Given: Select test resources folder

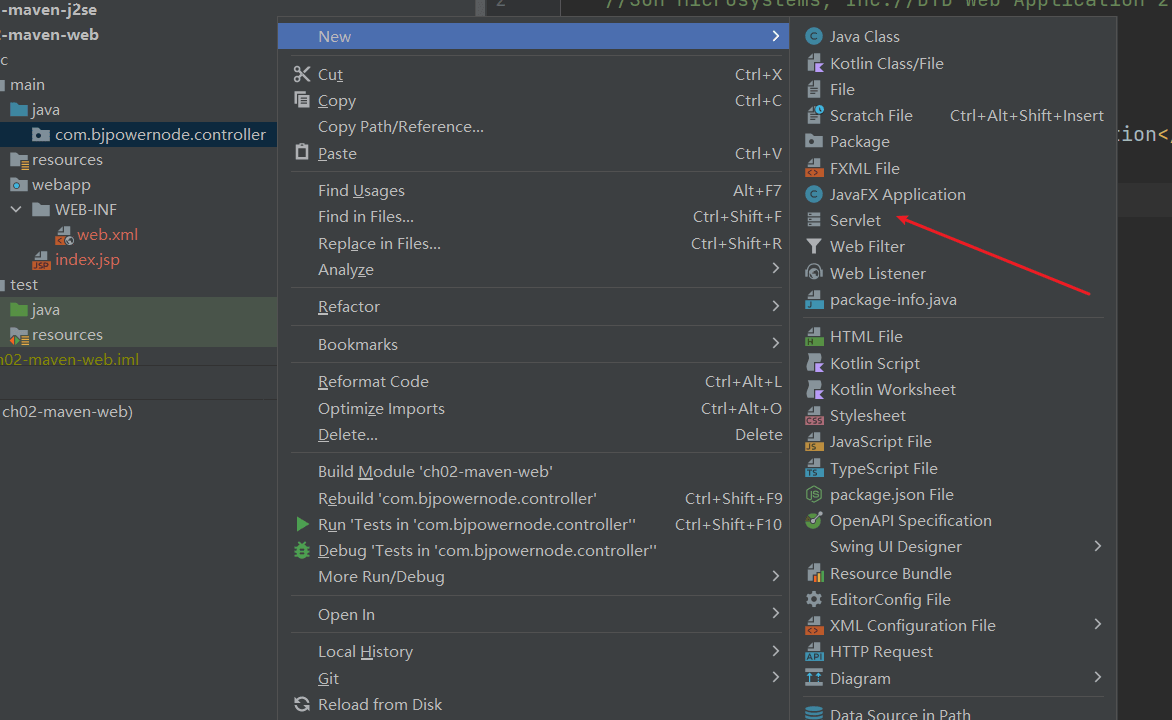Looking at the screenshot, I should [67, 335].
